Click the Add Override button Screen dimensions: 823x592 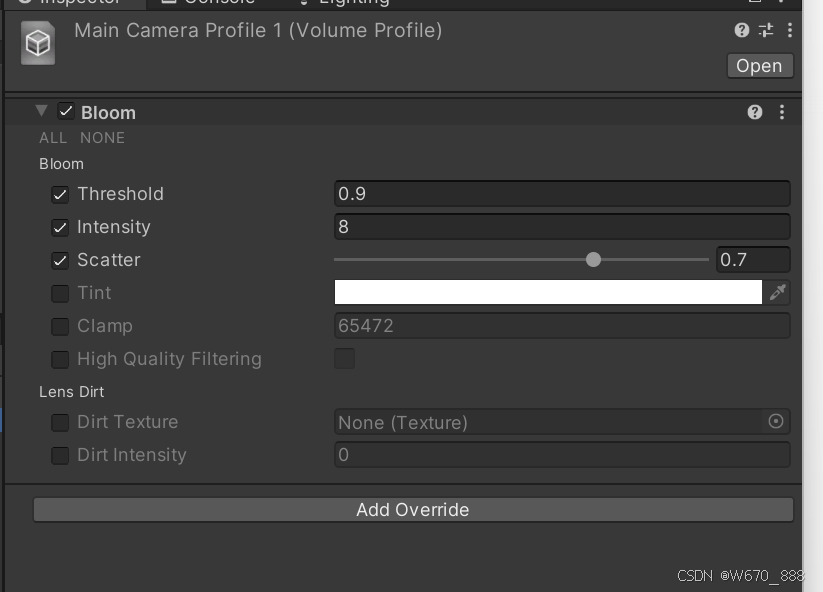click(412, 510)
